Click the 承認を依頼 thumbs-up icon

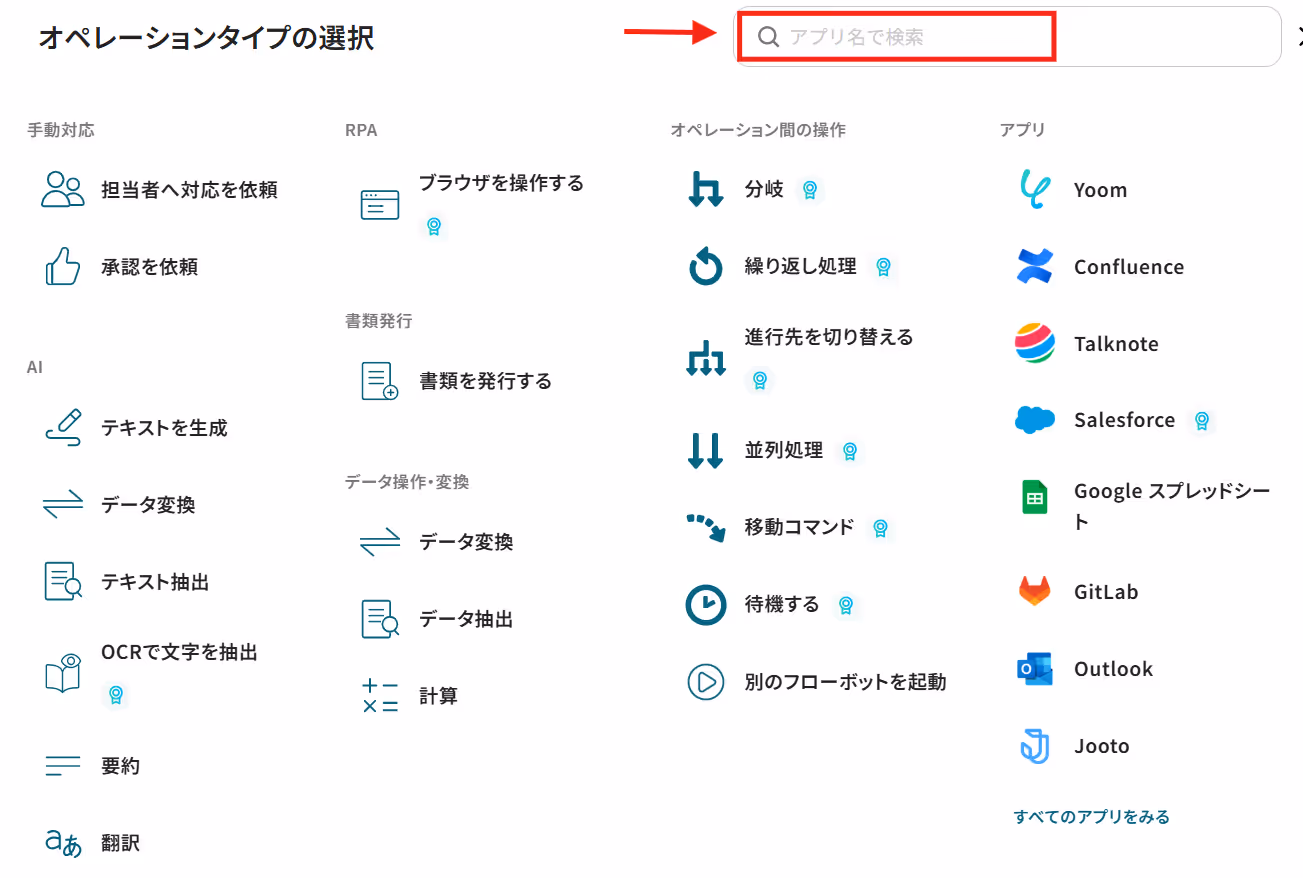pyautogui.click(x=63, y=267)
